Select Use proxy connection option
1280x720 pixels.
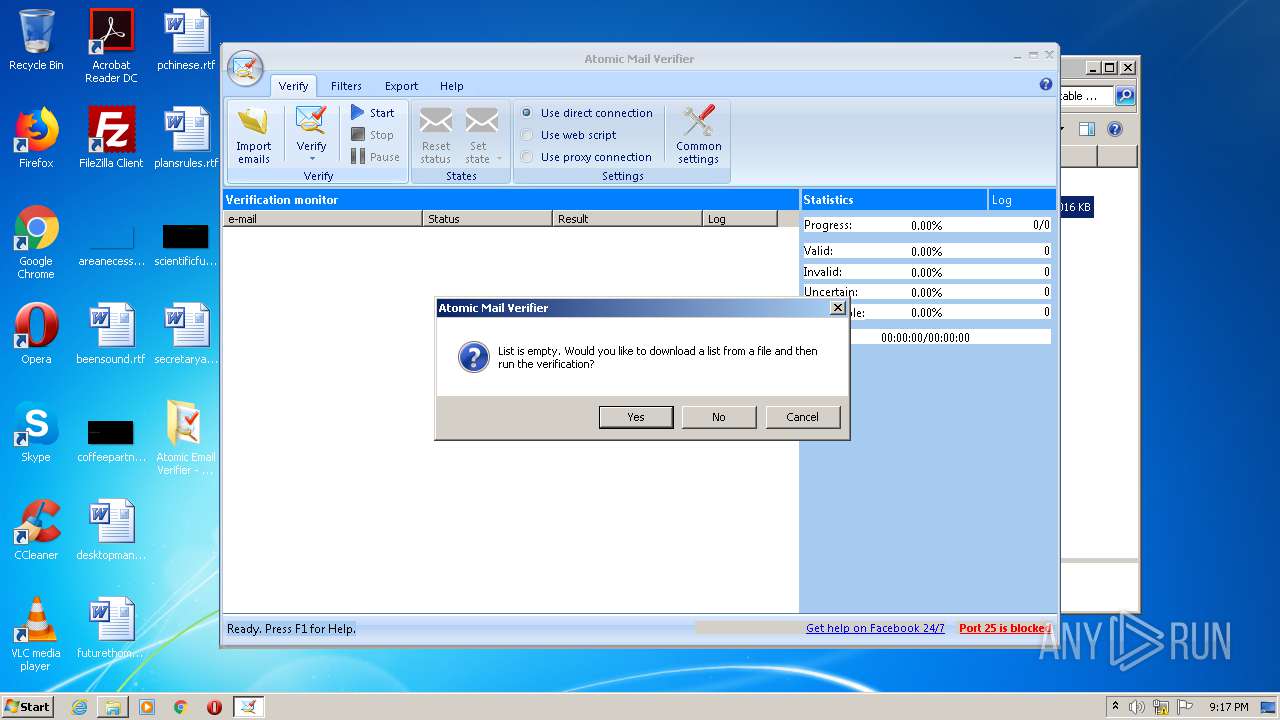click(587, 157)
